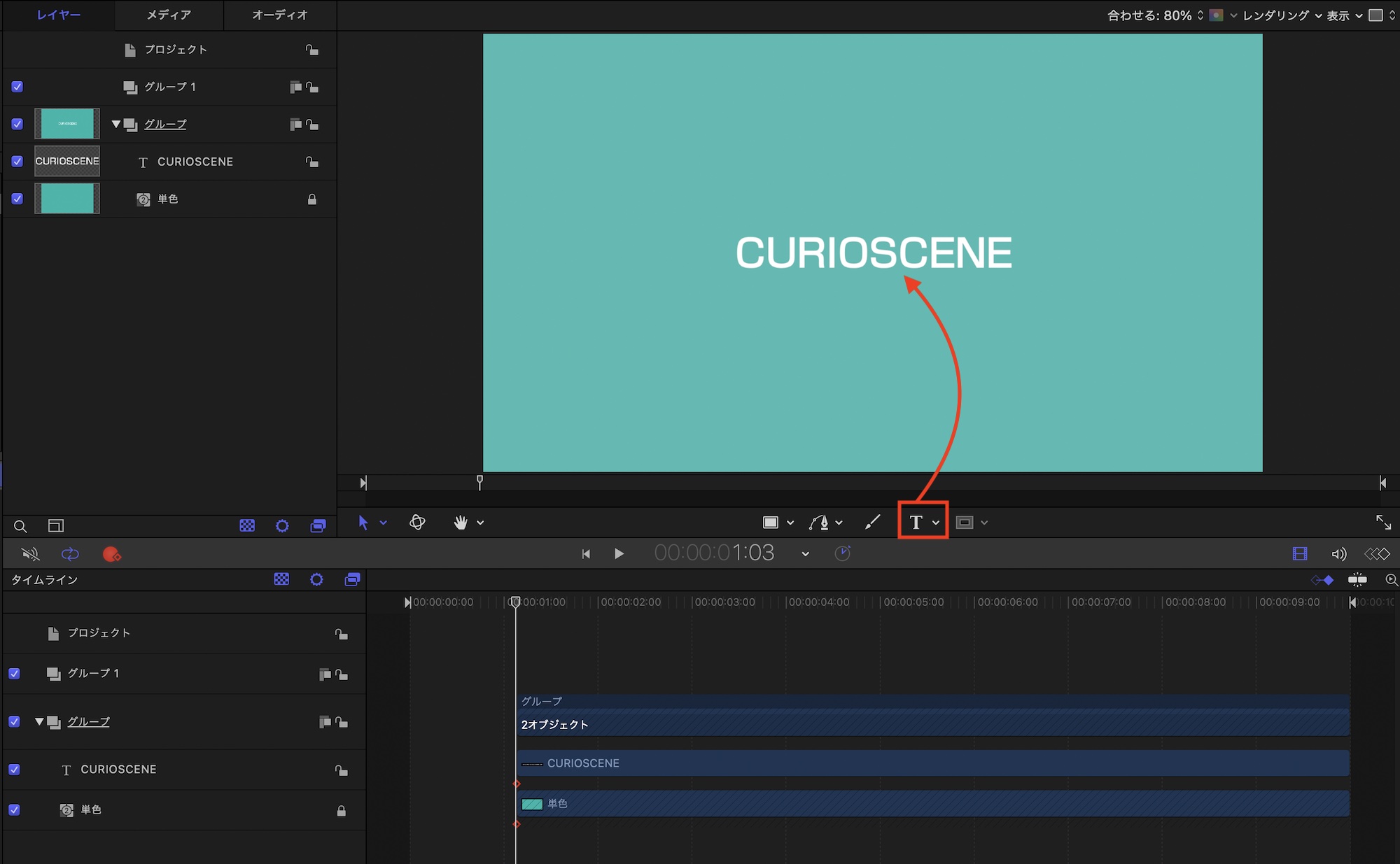Disable グループ 1 checkbox in layers list
The width and height of the screenshot is (1400, 864).
click(x=17, y=87)
